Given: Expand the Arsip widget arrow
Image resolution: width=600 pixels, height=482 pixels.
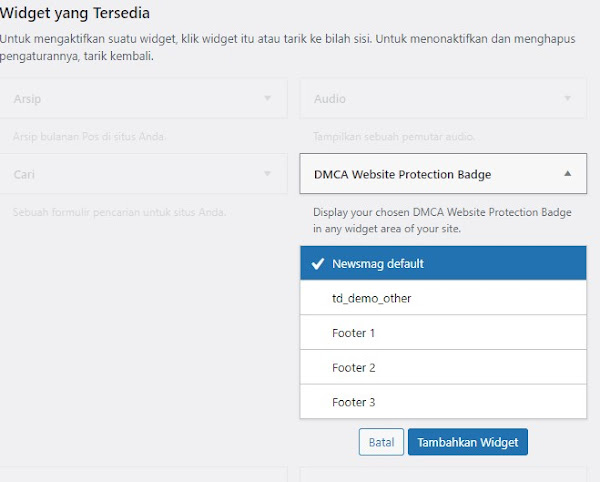Looking at the screenshot, I should tap(267, 98).
